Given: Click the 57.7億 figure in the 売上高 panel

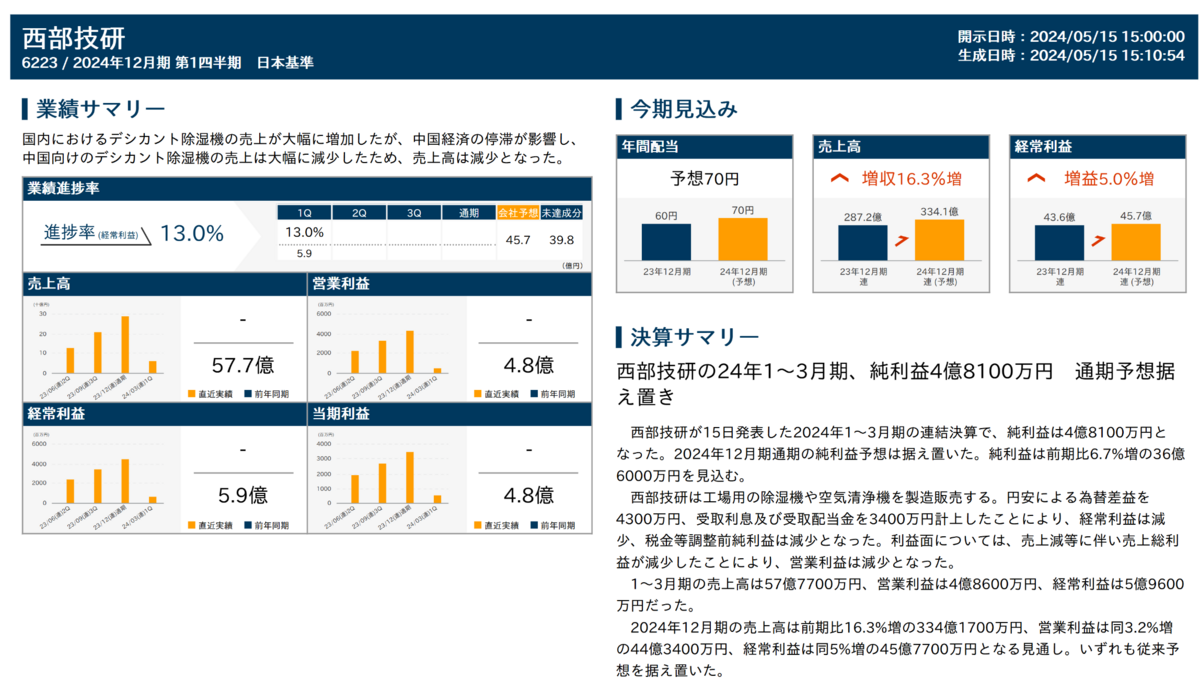Looking at the screenshot, I should (x=243, y=364).
